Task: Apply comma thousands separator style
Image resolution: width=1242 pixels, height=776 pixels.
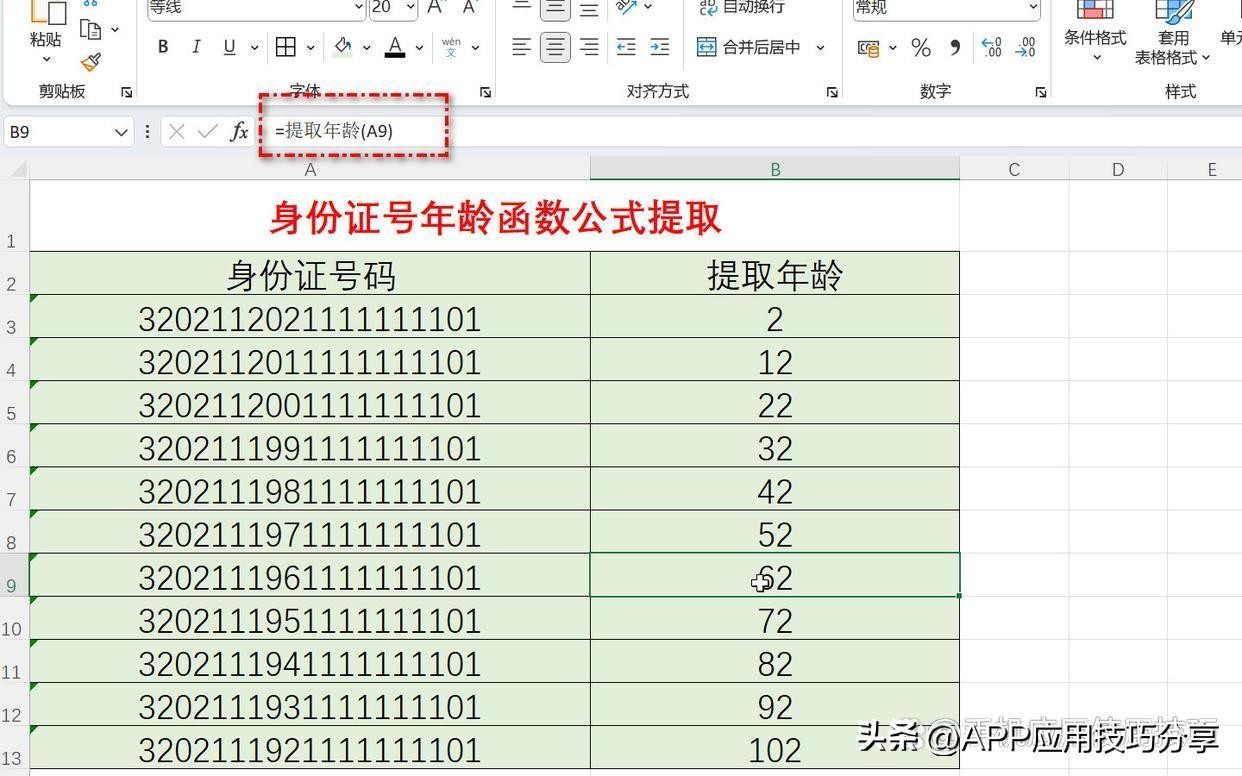Action: [955, 48]
